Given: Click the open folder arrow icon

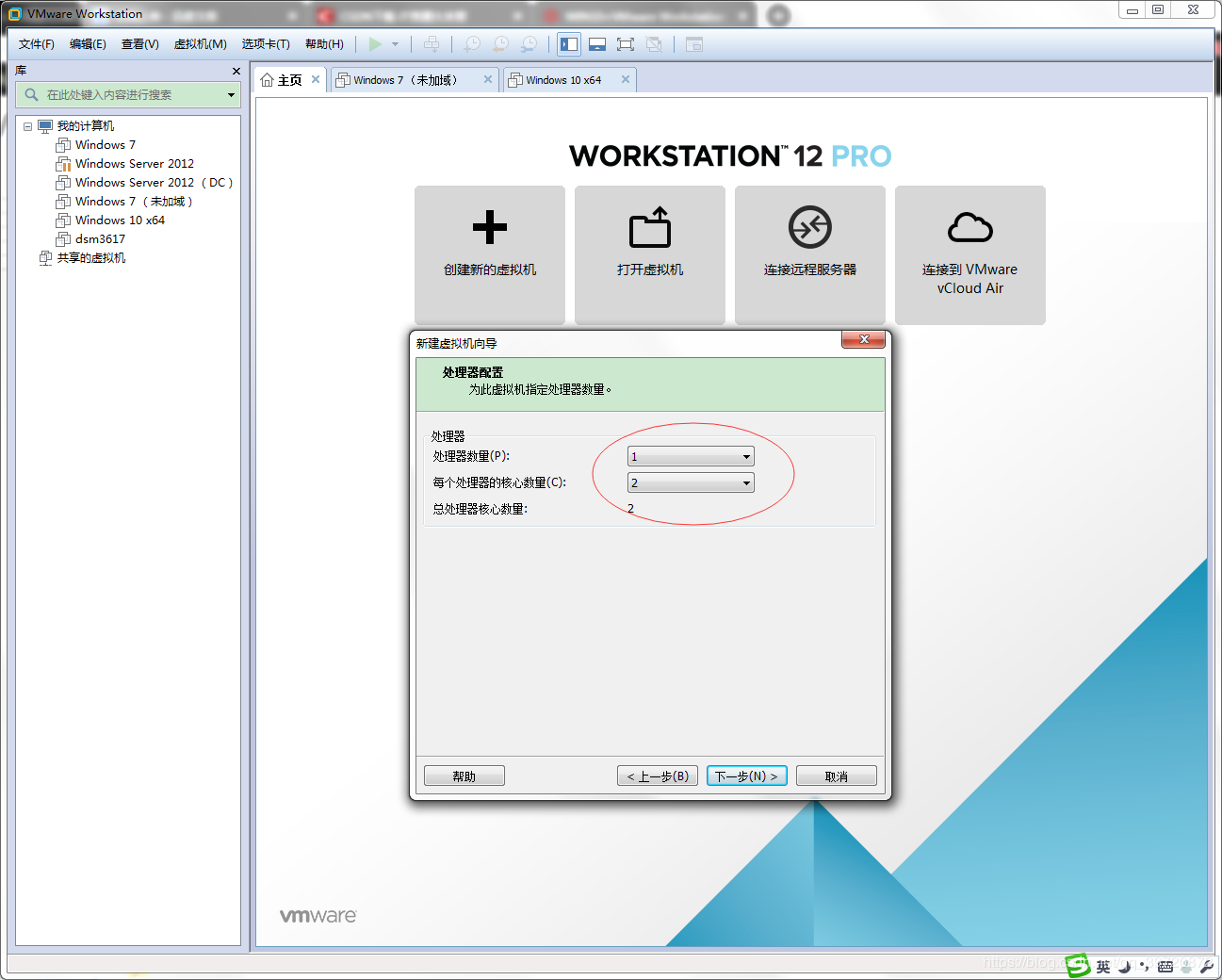Looking at the screenshot, I should [x=650, y=227].
